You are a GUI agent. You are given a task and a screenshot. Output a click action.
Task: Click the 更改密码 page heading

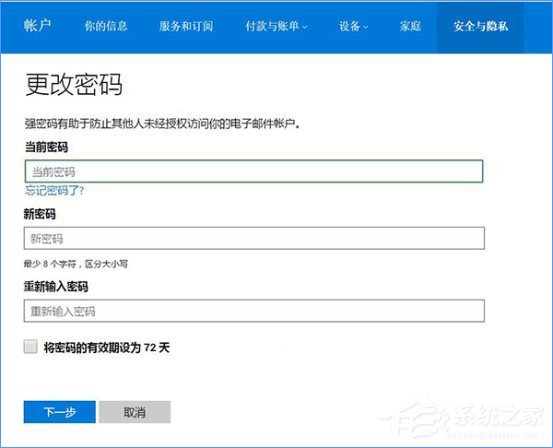point(74,85)
